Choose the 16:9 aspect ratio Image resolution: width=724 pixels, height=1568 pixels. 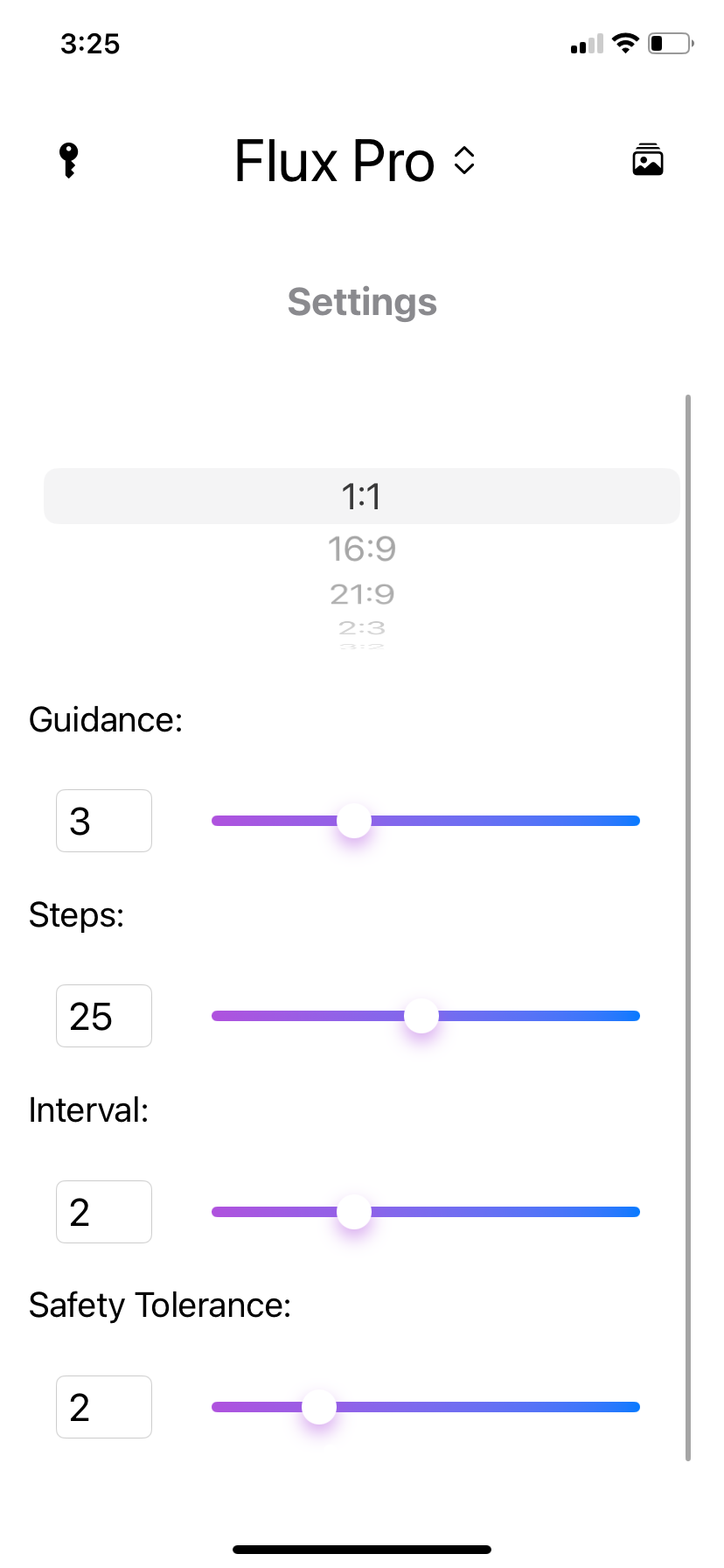tap(362, 549)
